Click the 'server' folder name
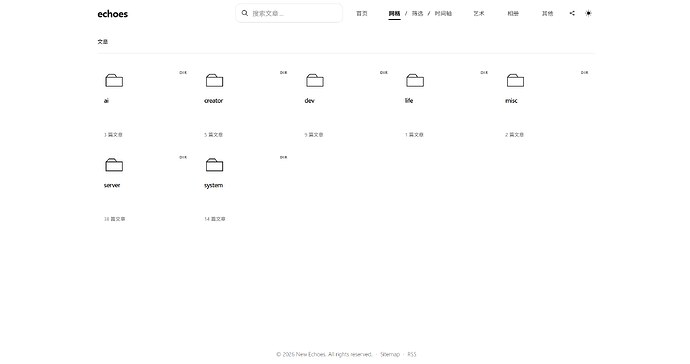The width and height of the screenshot is (690, 364). pos(112,185)
